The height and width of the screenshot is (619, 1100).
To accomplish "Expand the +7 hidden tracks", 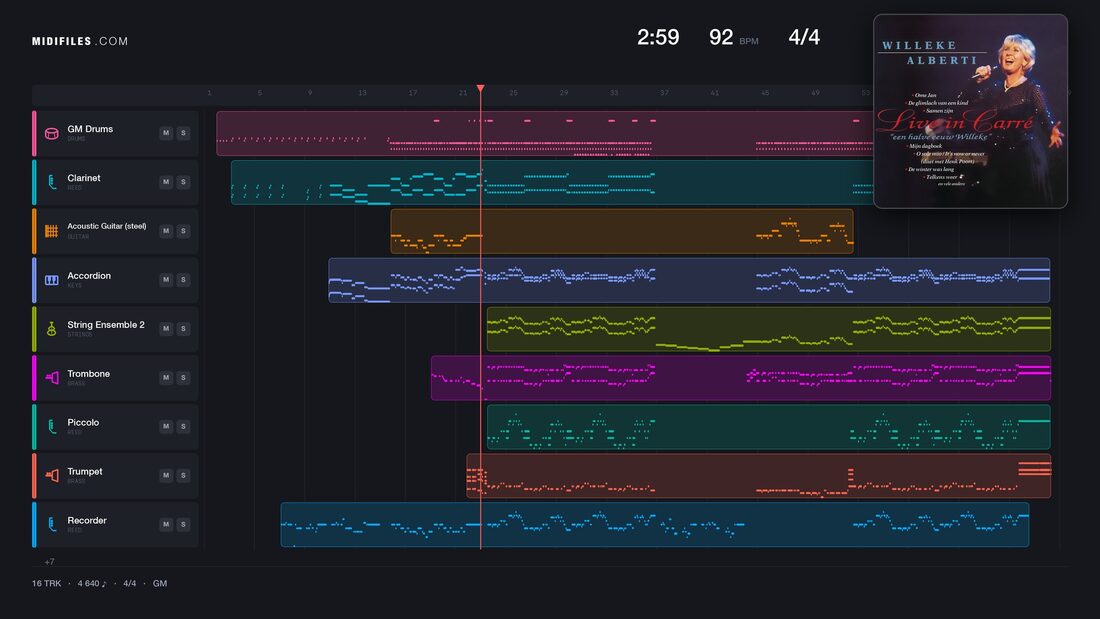I will (x=49, y=561).
